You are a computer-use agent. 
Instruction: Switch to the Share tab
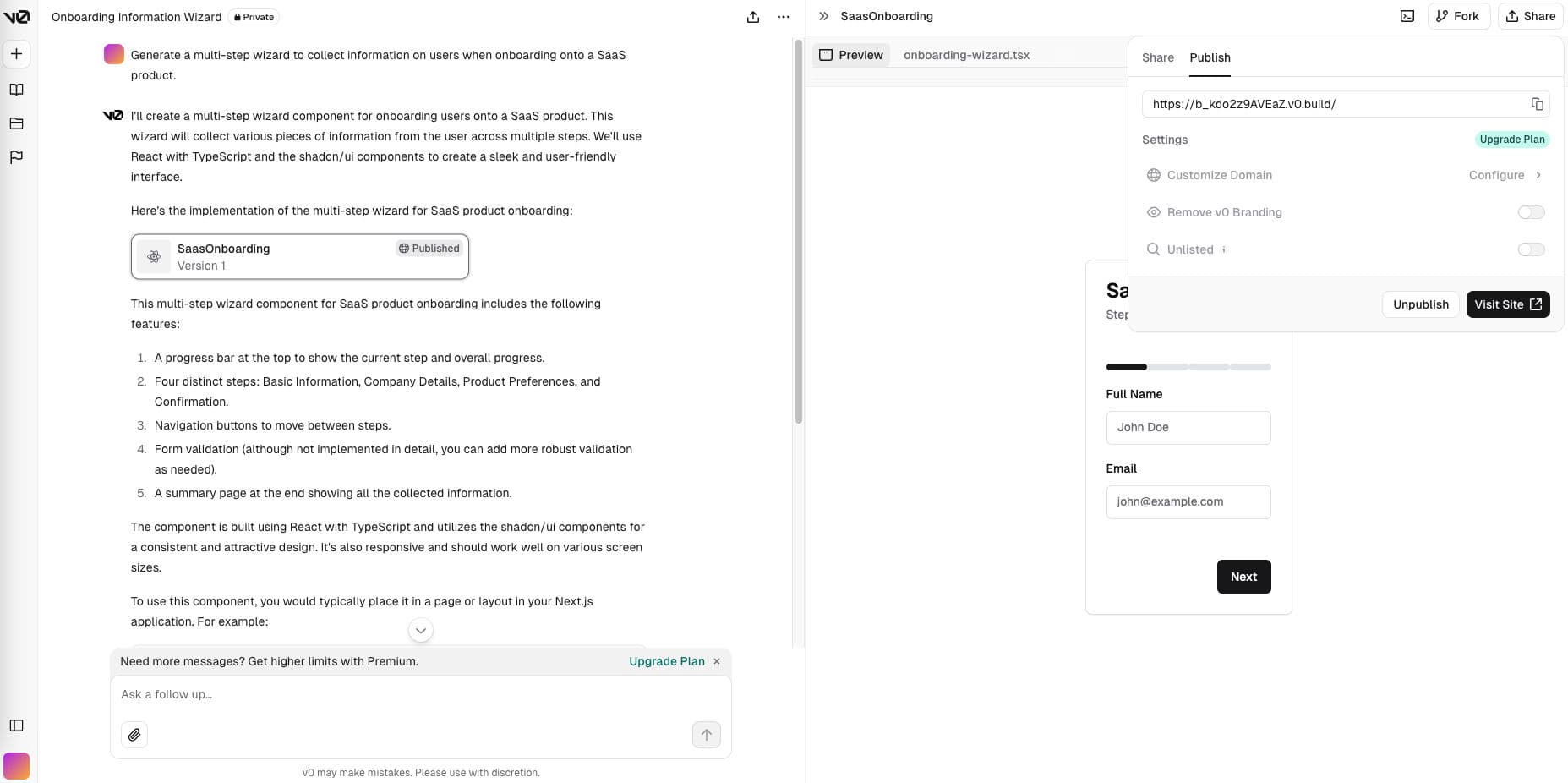(x=1157, y=57)
